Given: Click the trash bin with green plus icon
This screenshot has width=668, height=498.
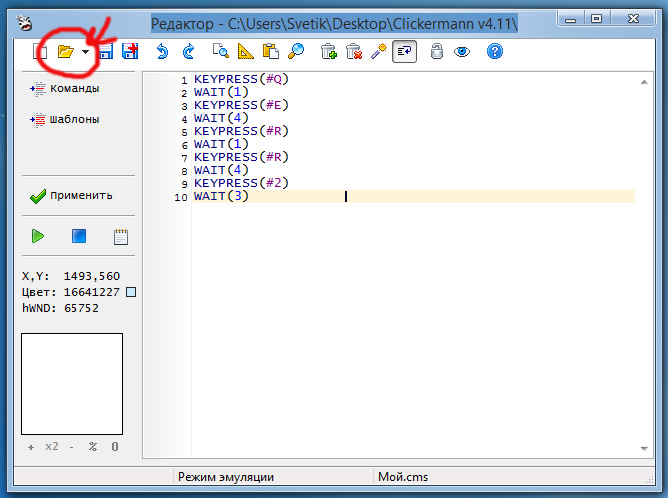Looking at the screenshot, I should (x=328, y=51).
